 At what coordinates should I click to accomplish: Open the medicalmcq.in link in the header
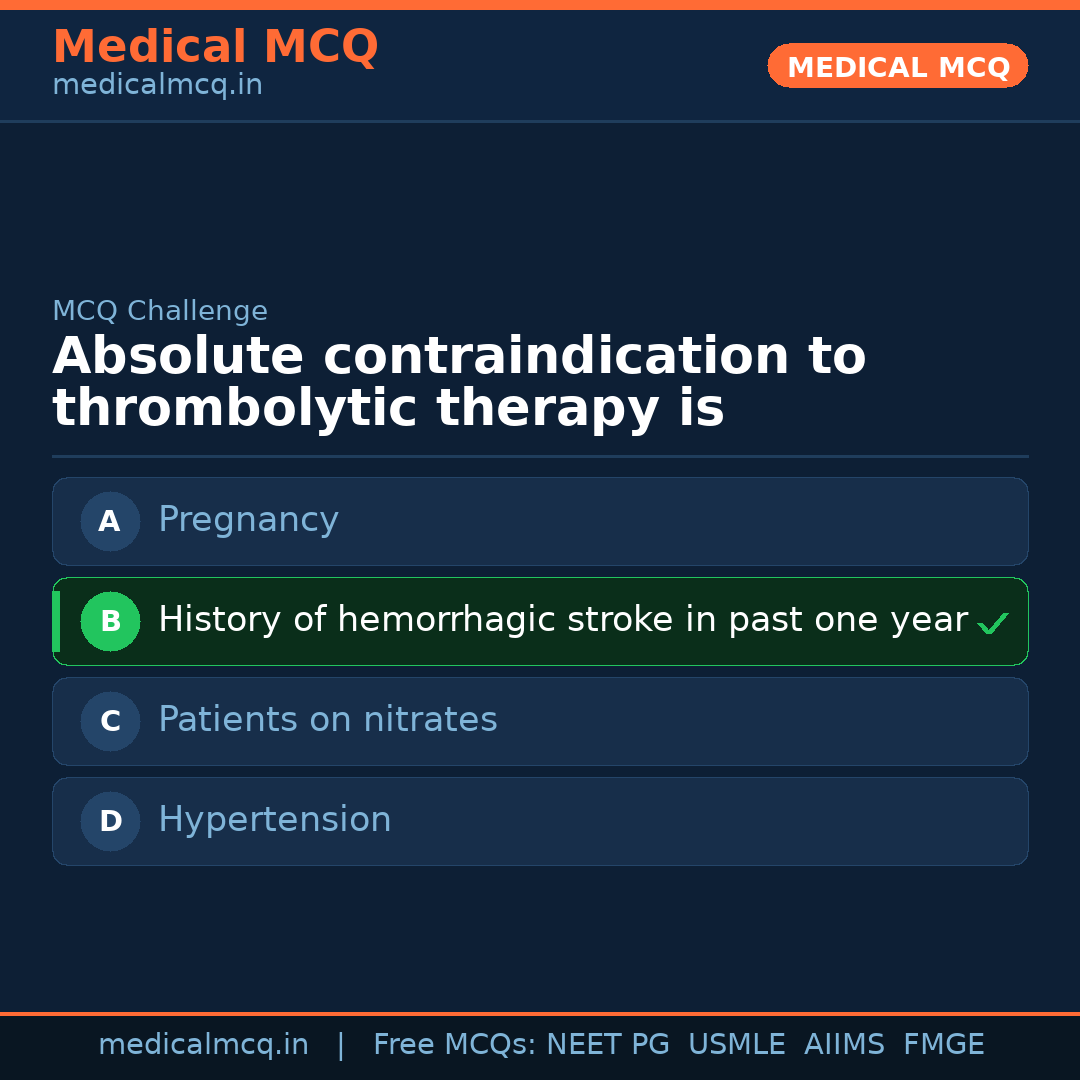(x=157, y=86)
